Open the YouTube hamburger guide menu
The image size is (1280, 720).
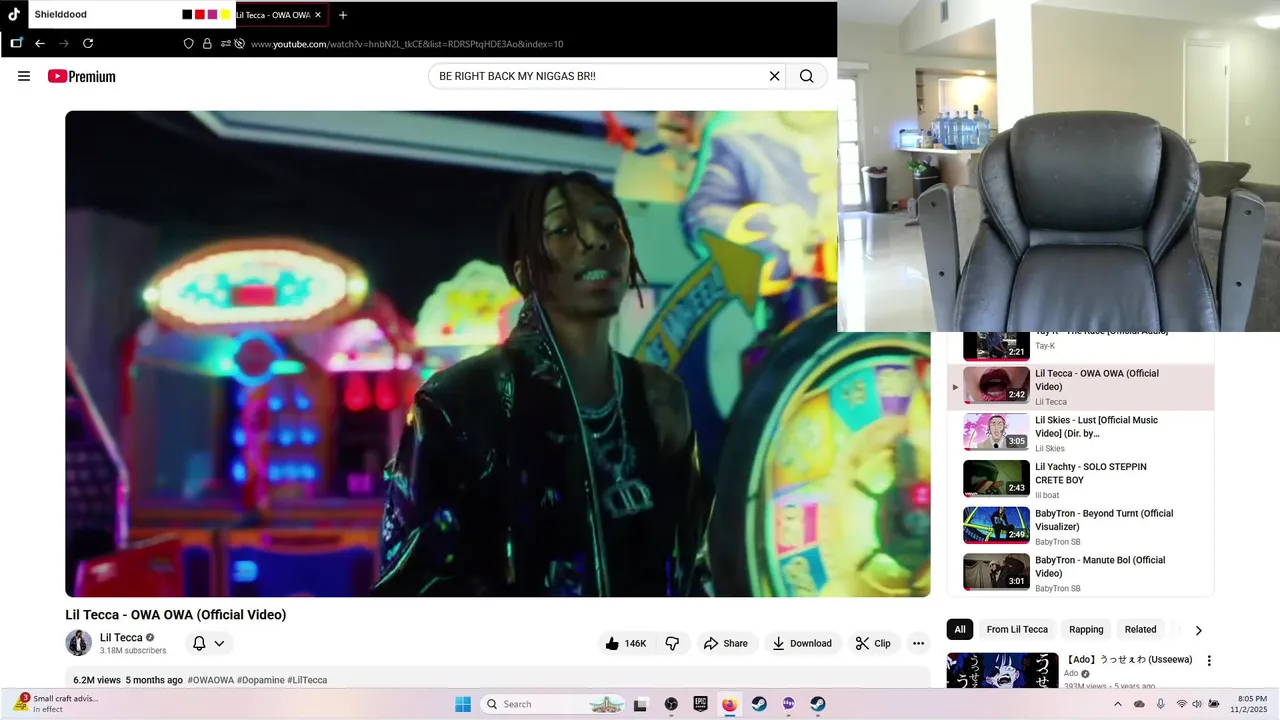coord(24,76)
